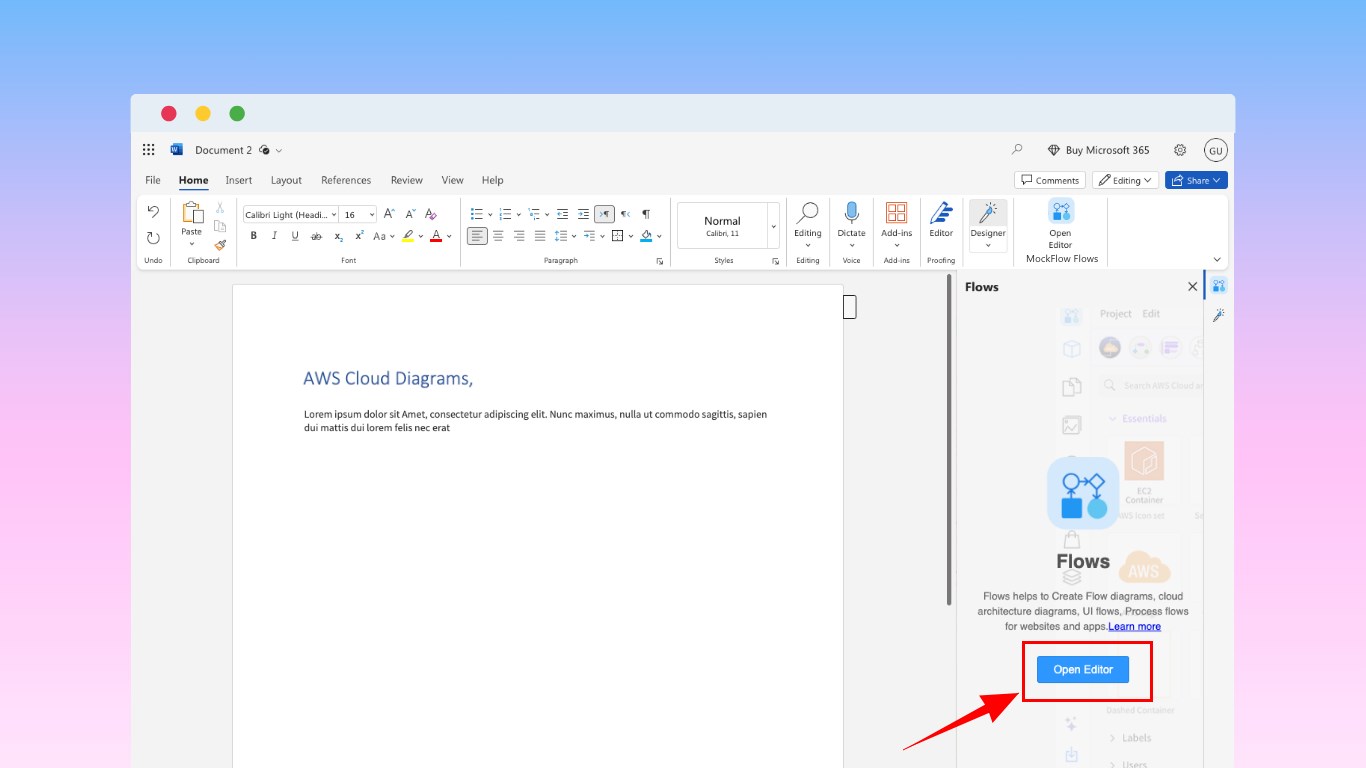Switch to the View tab
Viewport: 1366px width, 768px height.
(x=453, y=180)
